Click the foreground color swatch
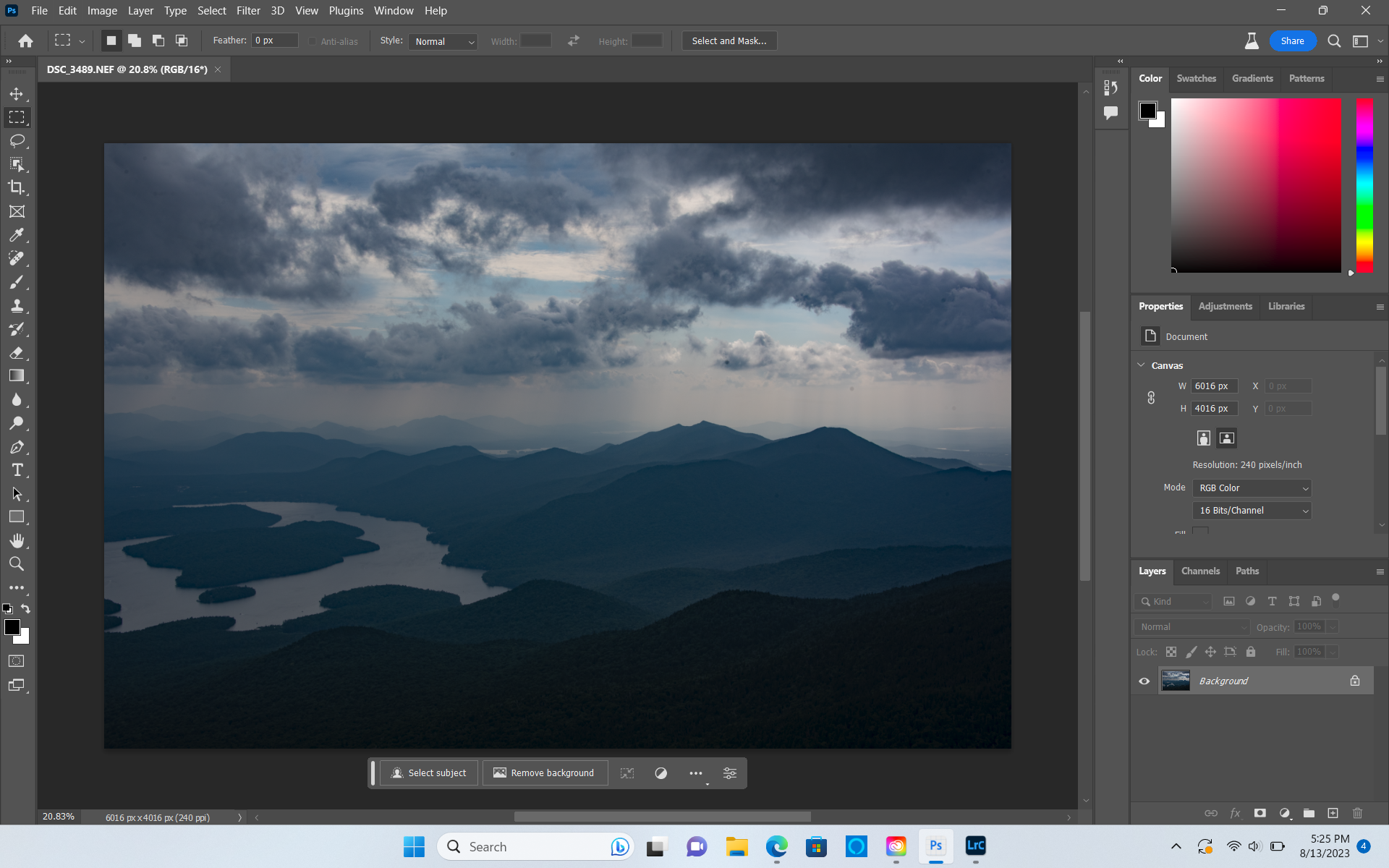This screenshot has width=1389, height=868. click(x=13, y=627)
